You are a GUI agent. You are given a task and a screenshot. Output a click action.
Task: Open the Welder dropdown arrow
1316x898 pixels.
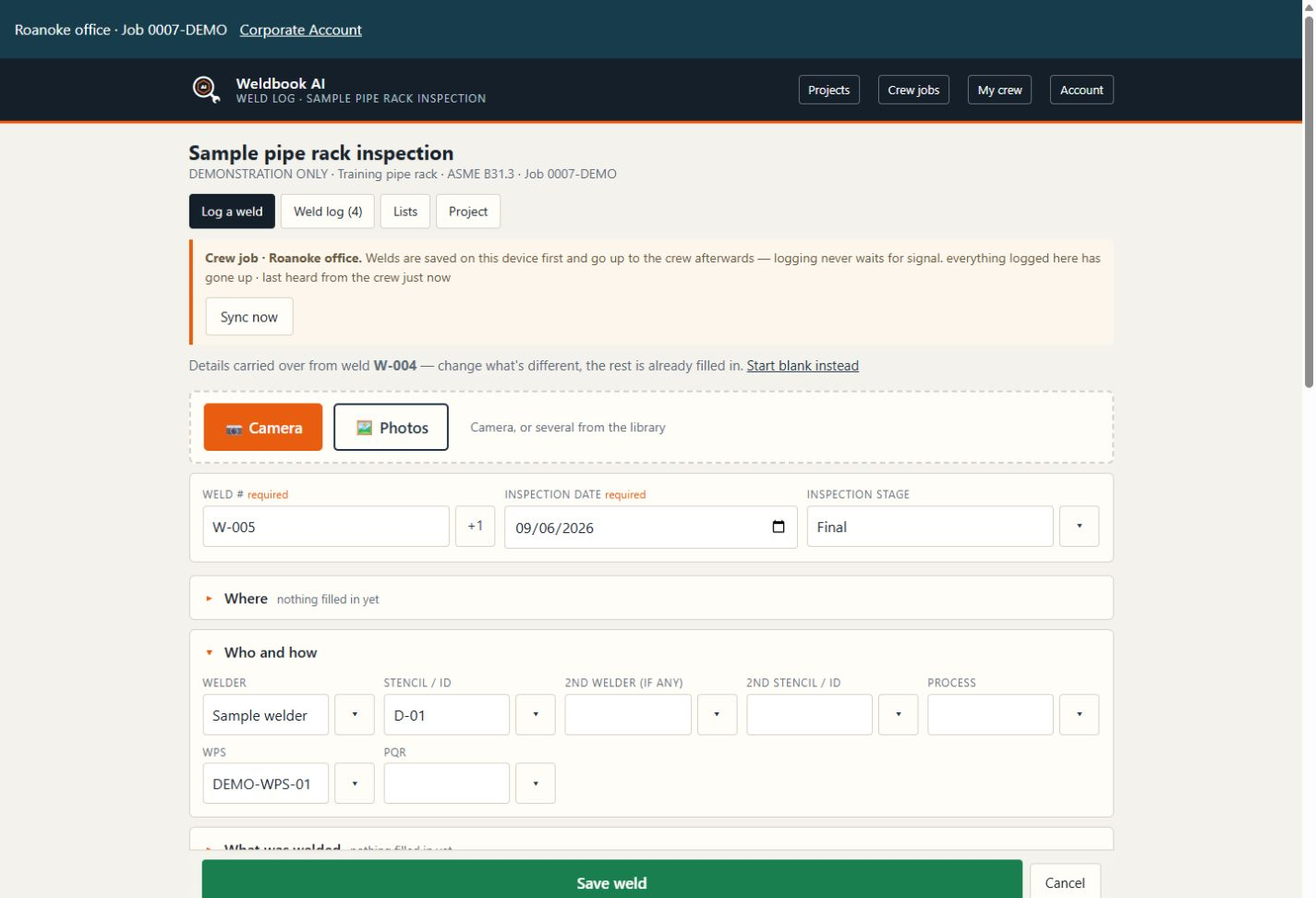[x=355, y=714]
